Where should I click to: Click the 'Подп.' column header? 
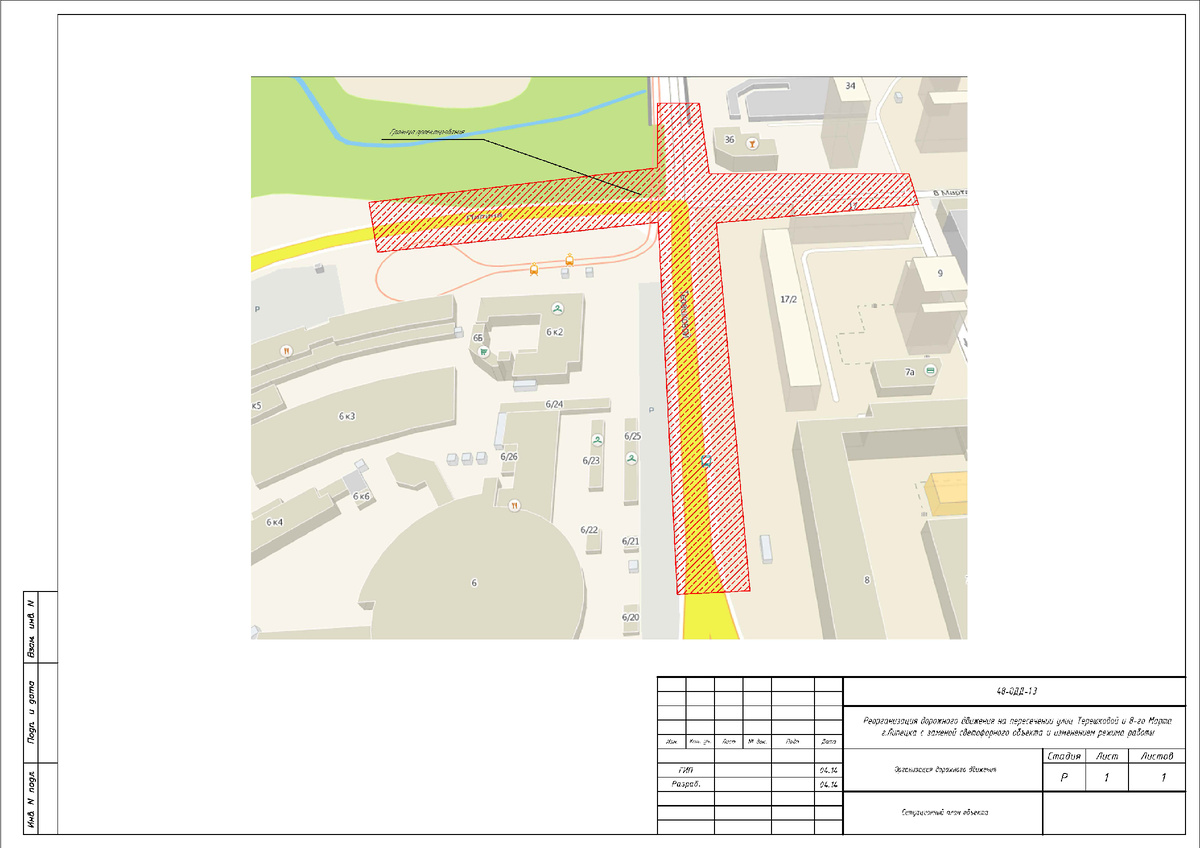(x=792, y=742)
